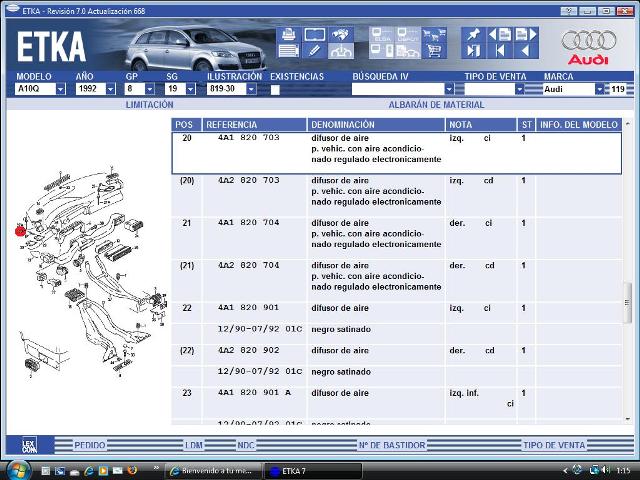Switch to the ETKA 7 taskbar button

[313, 471]
